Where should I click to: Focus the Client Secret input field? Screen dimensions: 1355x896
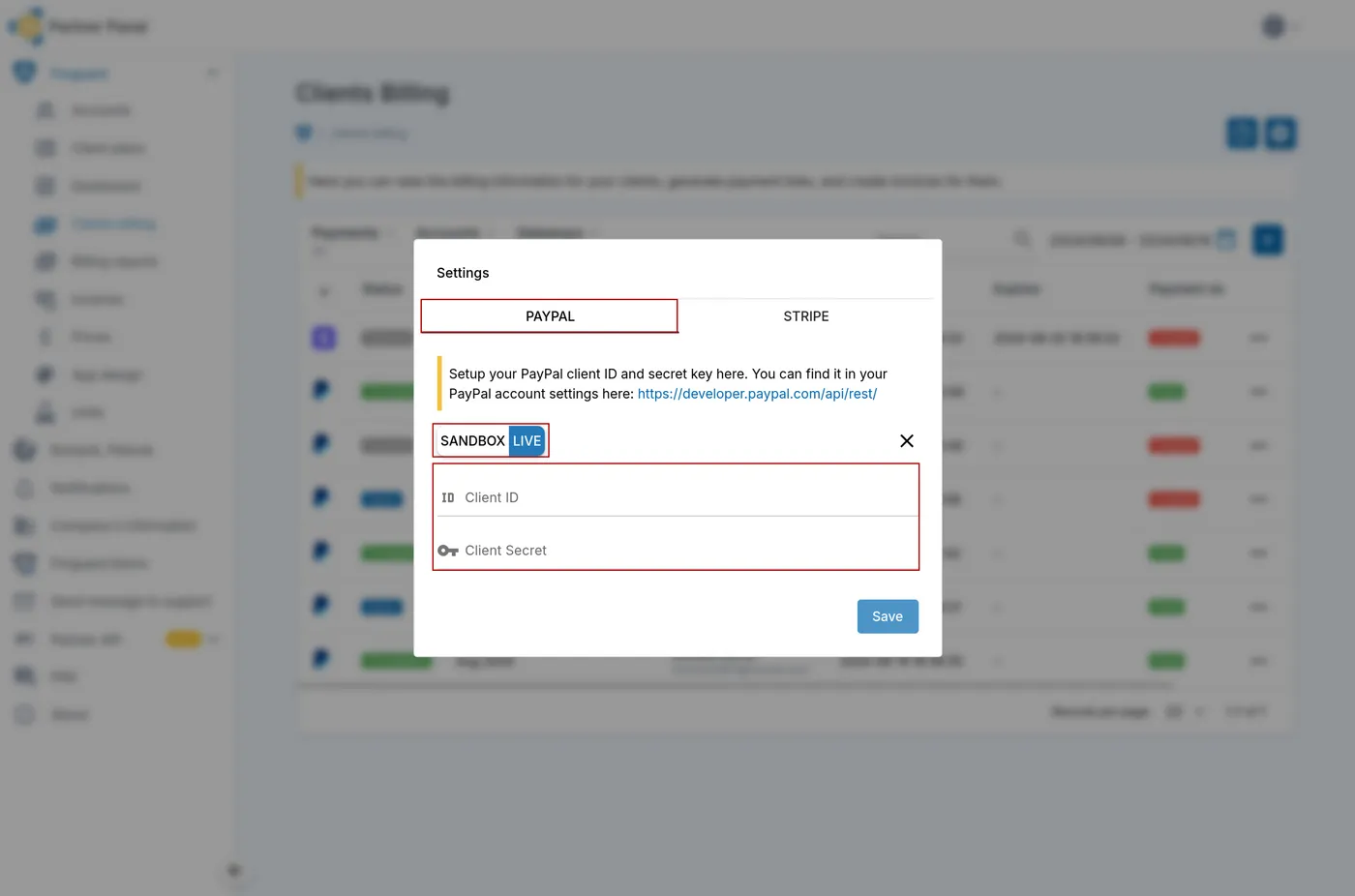pos(677,551)
